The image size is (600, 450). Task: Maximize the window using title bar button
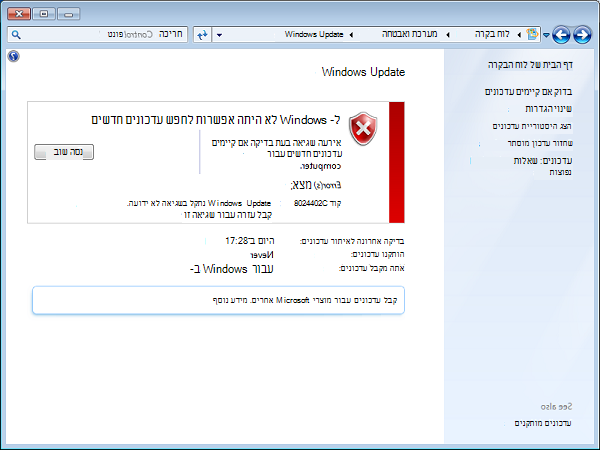tap(44, 14)
